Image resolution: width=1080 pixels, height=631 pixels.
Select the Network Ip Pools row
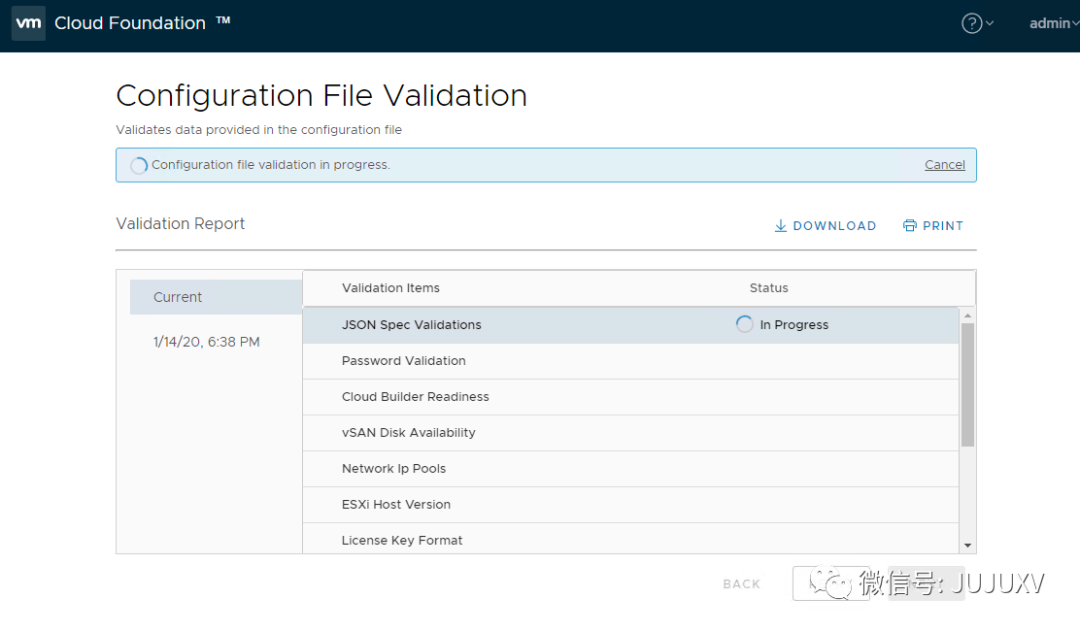[394, 469]
